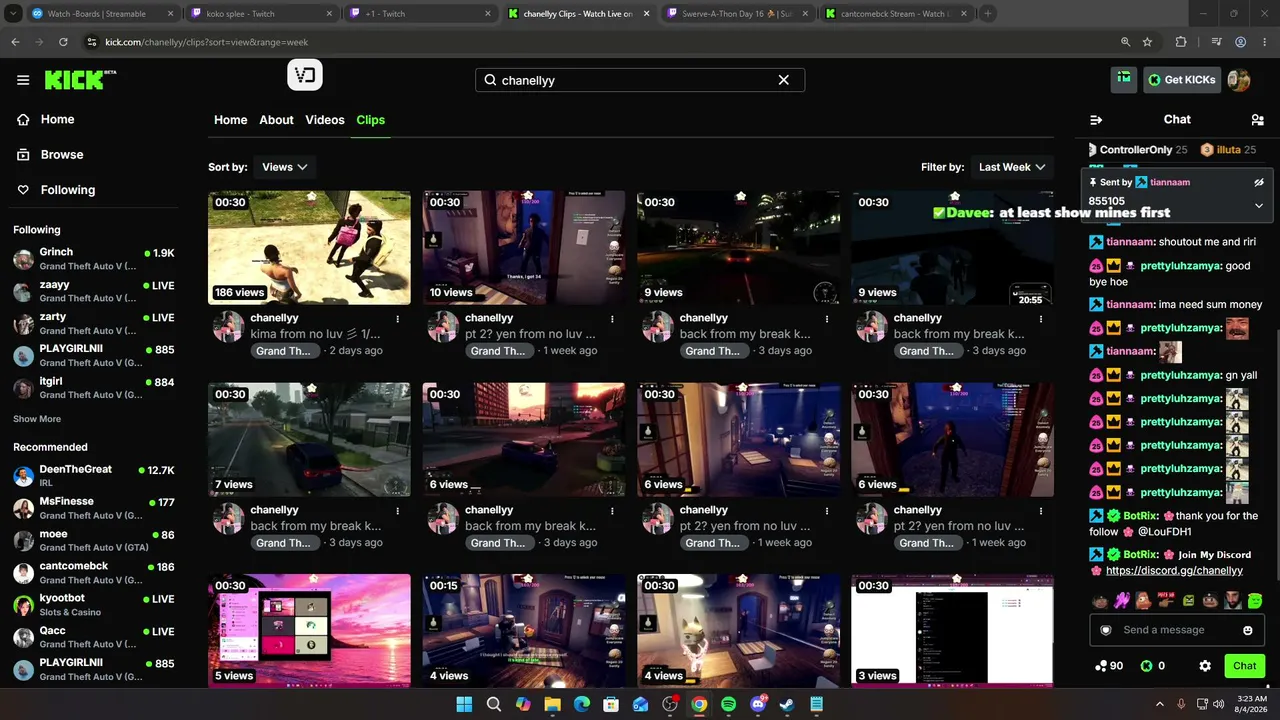
Task: Open zaayy channel in the sidebar
Action: (95, 291)
